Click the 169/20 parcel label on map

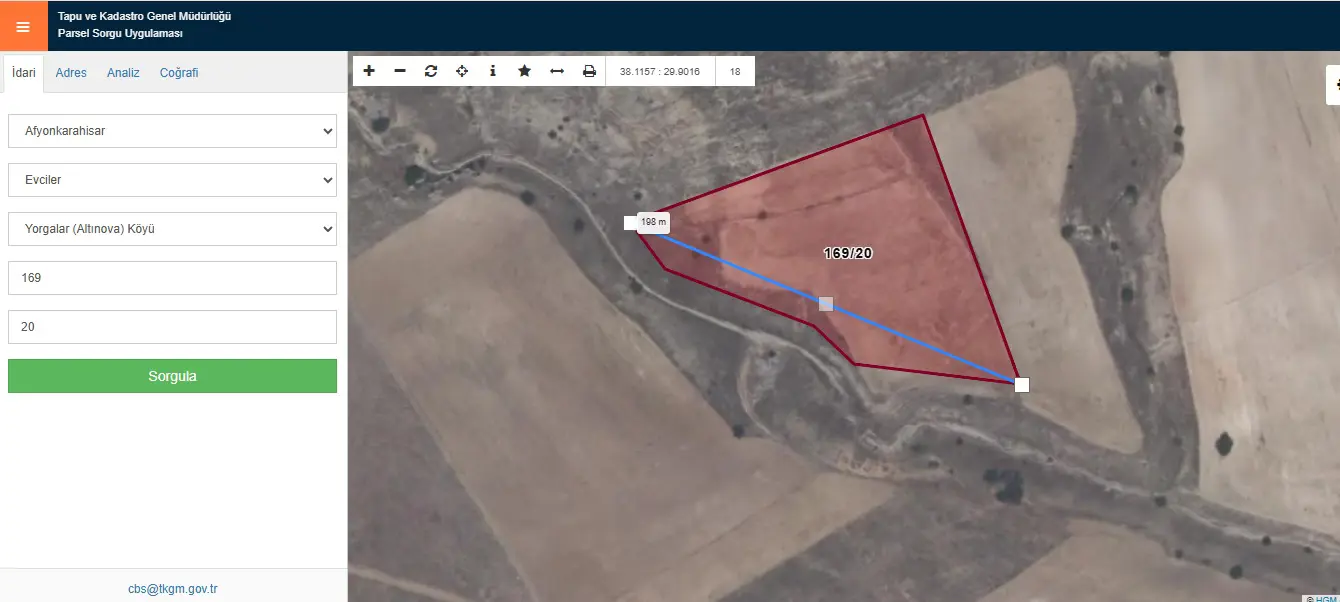[848, 253]
